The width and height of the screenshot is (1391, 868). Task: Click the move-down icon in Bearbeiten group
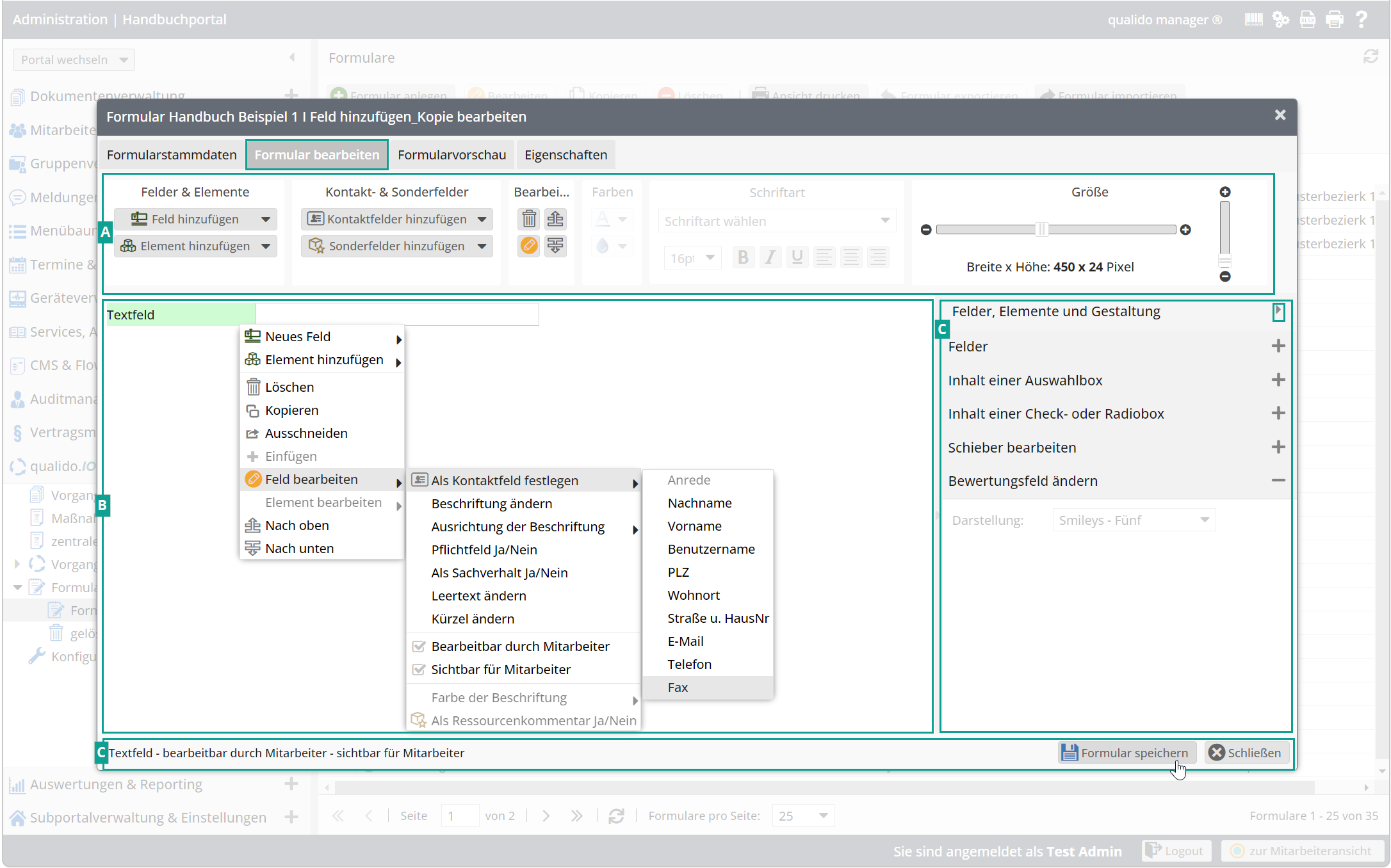click(x=555, y=245)
